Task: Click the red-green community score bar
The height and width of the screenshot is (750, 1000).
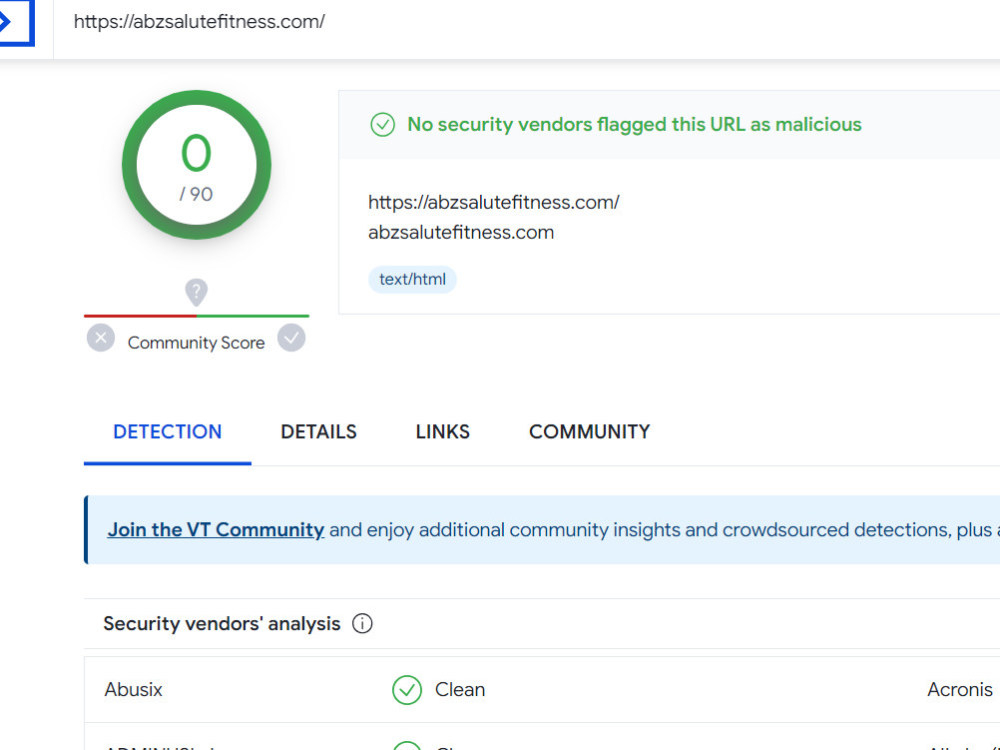Action: 196,315
